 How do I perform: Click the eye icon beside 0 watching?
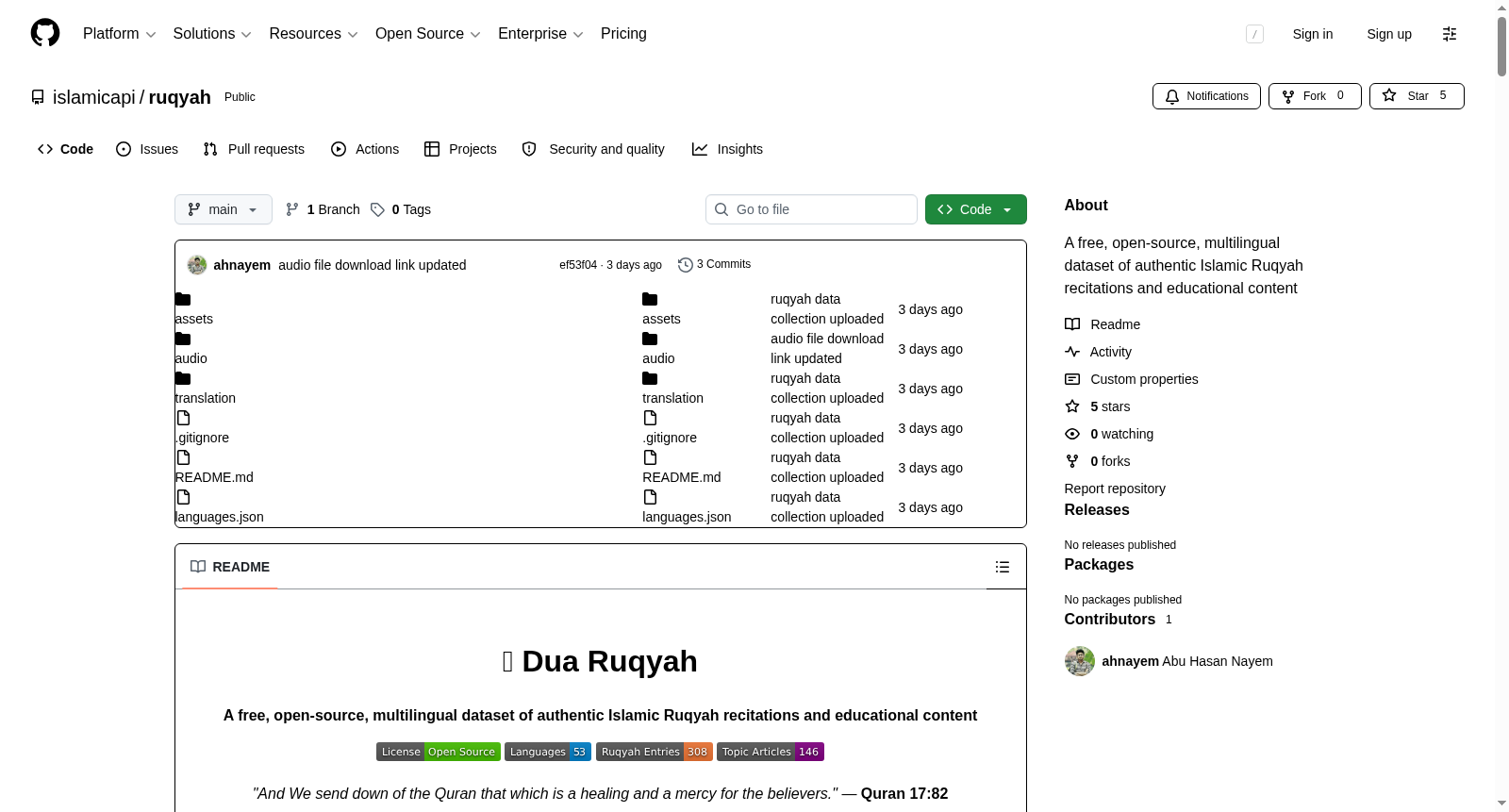tap(1072, 434)
